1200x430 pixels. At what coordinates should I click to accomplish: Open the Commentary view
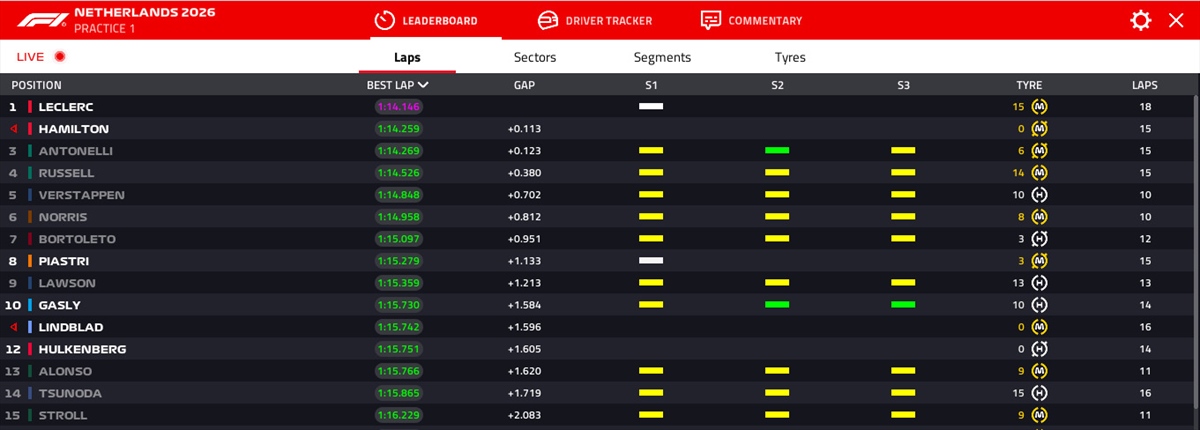(751, 20)
